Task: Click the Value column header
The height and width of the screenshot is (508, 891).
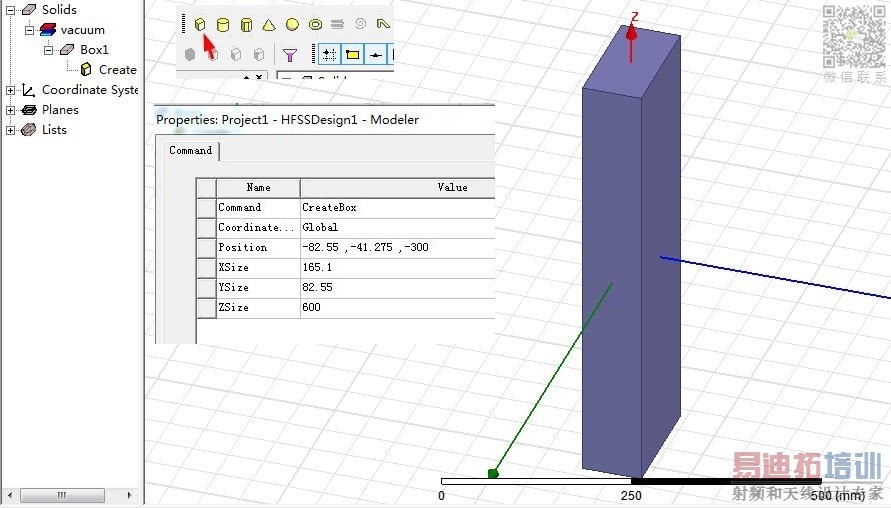Action: coord(398,188)
